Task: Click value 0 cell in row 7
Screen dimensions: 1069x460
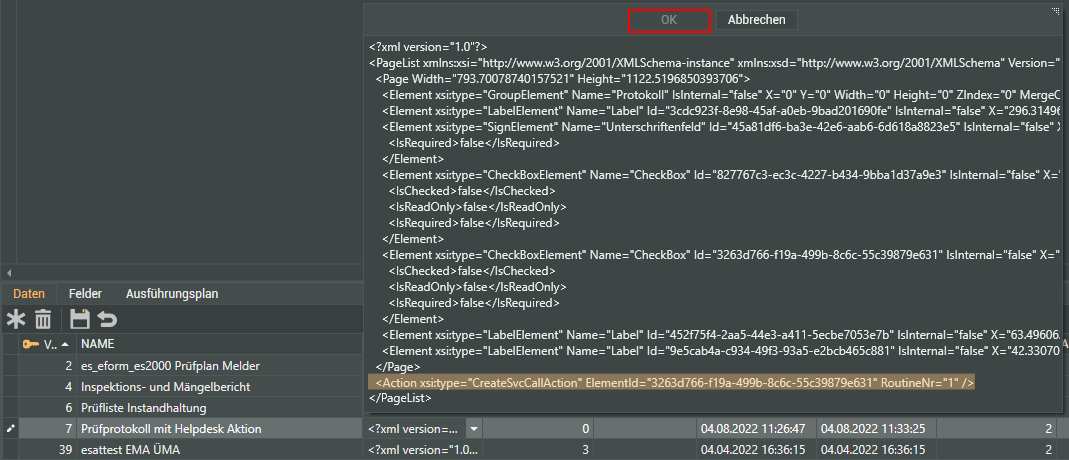Action: [539, 429]
